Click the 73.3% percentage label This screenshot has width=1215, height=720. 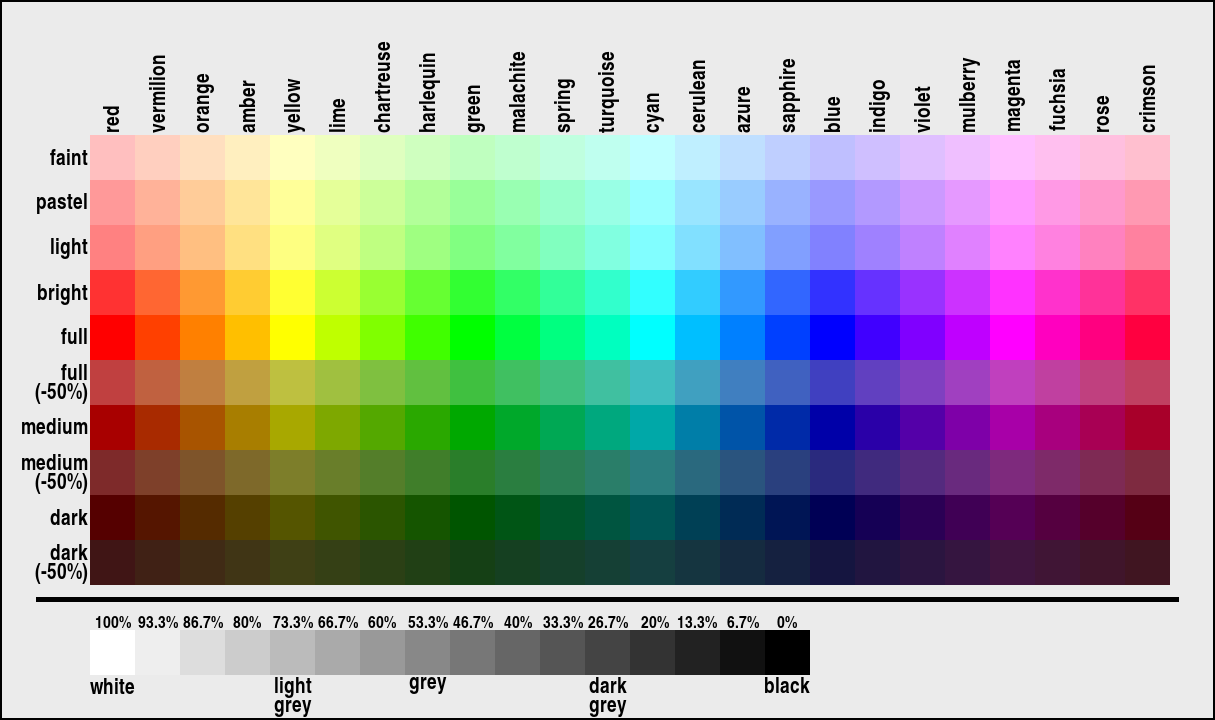tap(296, 621)
